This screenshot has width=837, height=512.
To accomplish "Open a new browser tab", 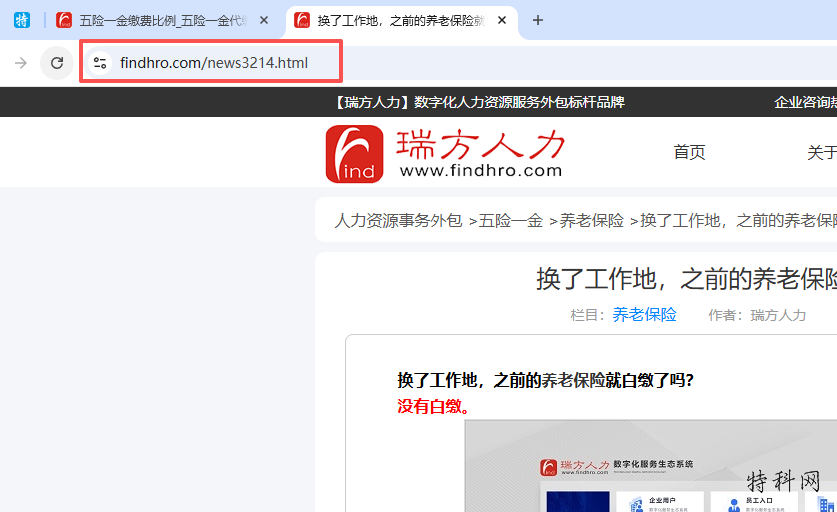I will coord(538,20).
